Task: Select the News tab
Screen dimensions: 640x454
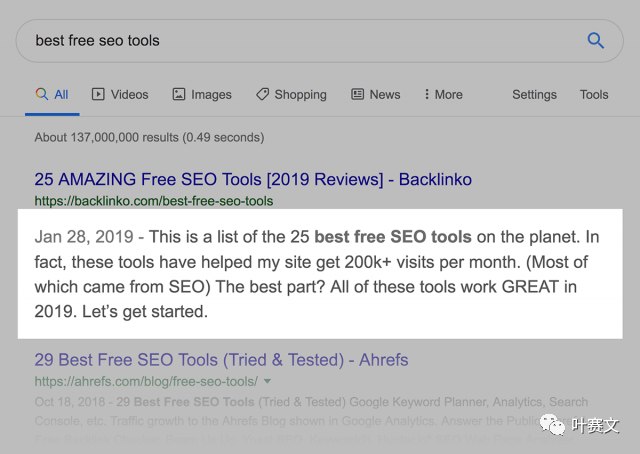Action: [384, 94]
